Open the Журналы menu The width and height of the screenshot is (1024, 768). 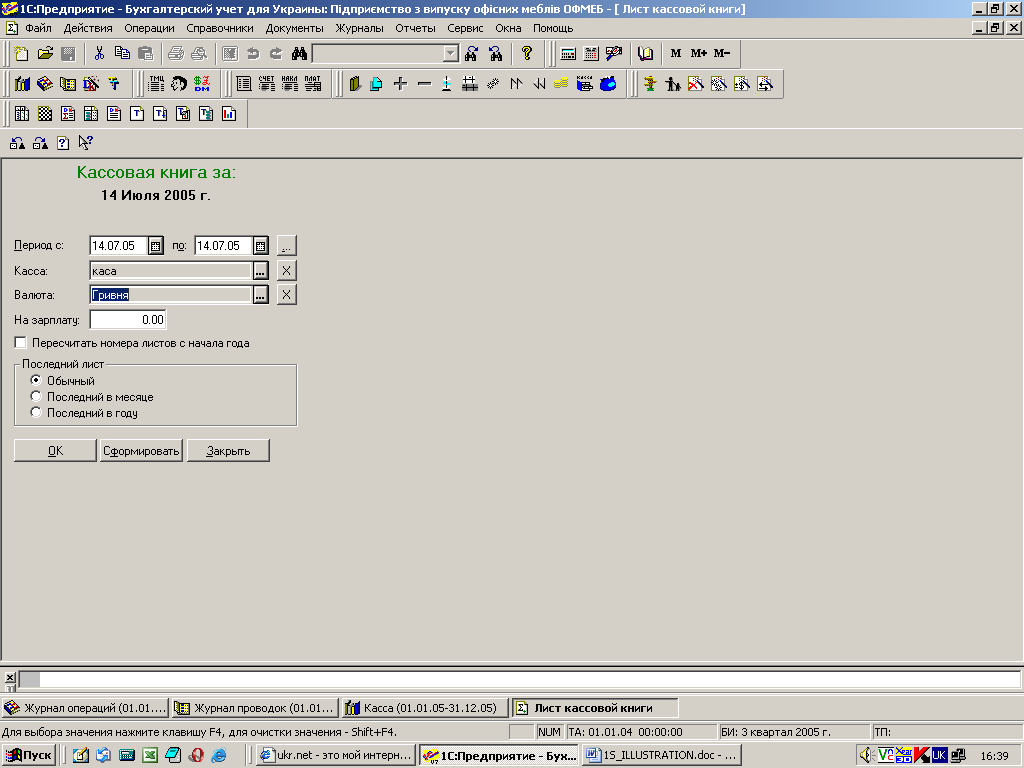(359, 28)
